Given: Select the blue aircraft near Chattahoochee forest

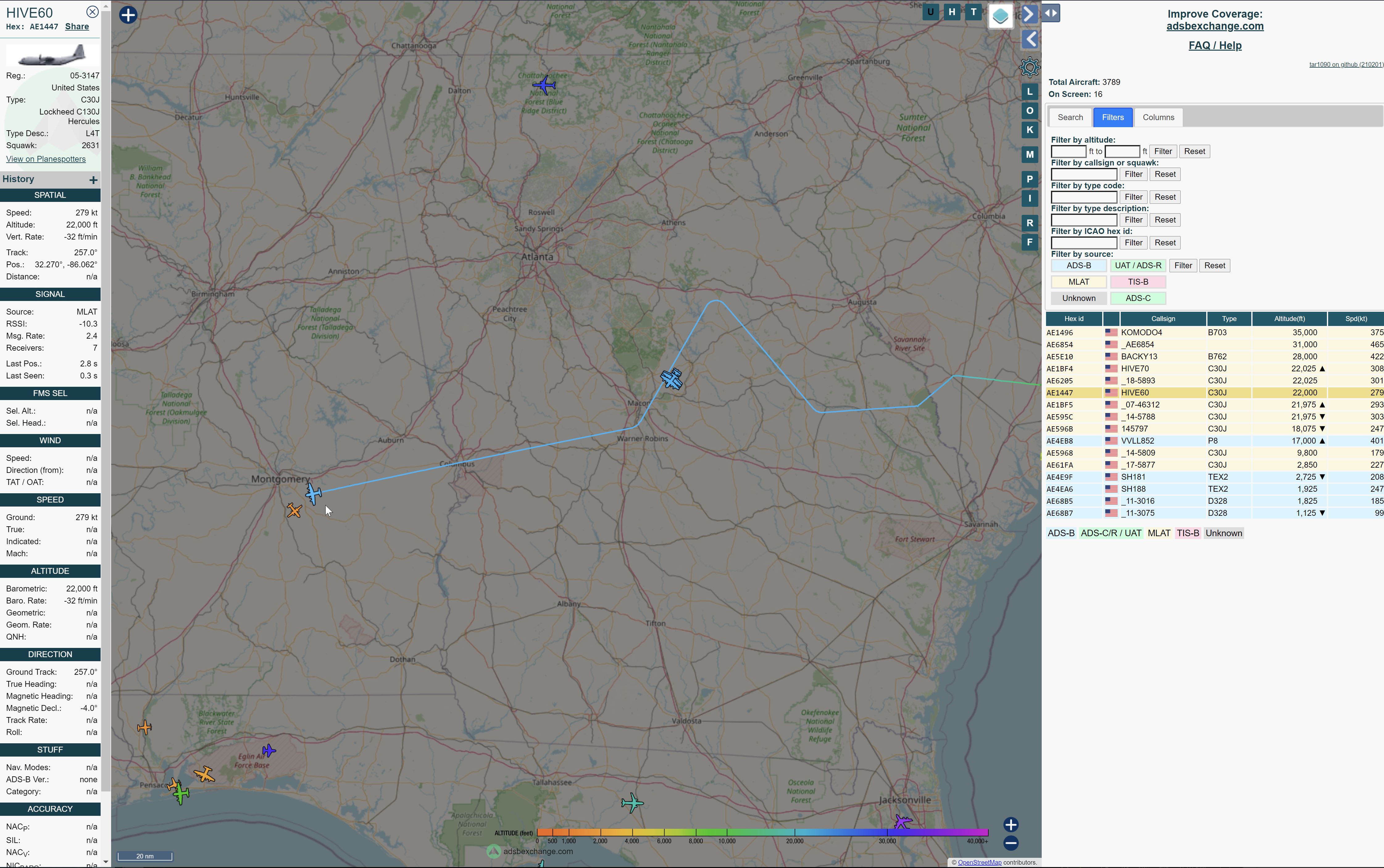Looking at the screenshot, I should point(544,86).
